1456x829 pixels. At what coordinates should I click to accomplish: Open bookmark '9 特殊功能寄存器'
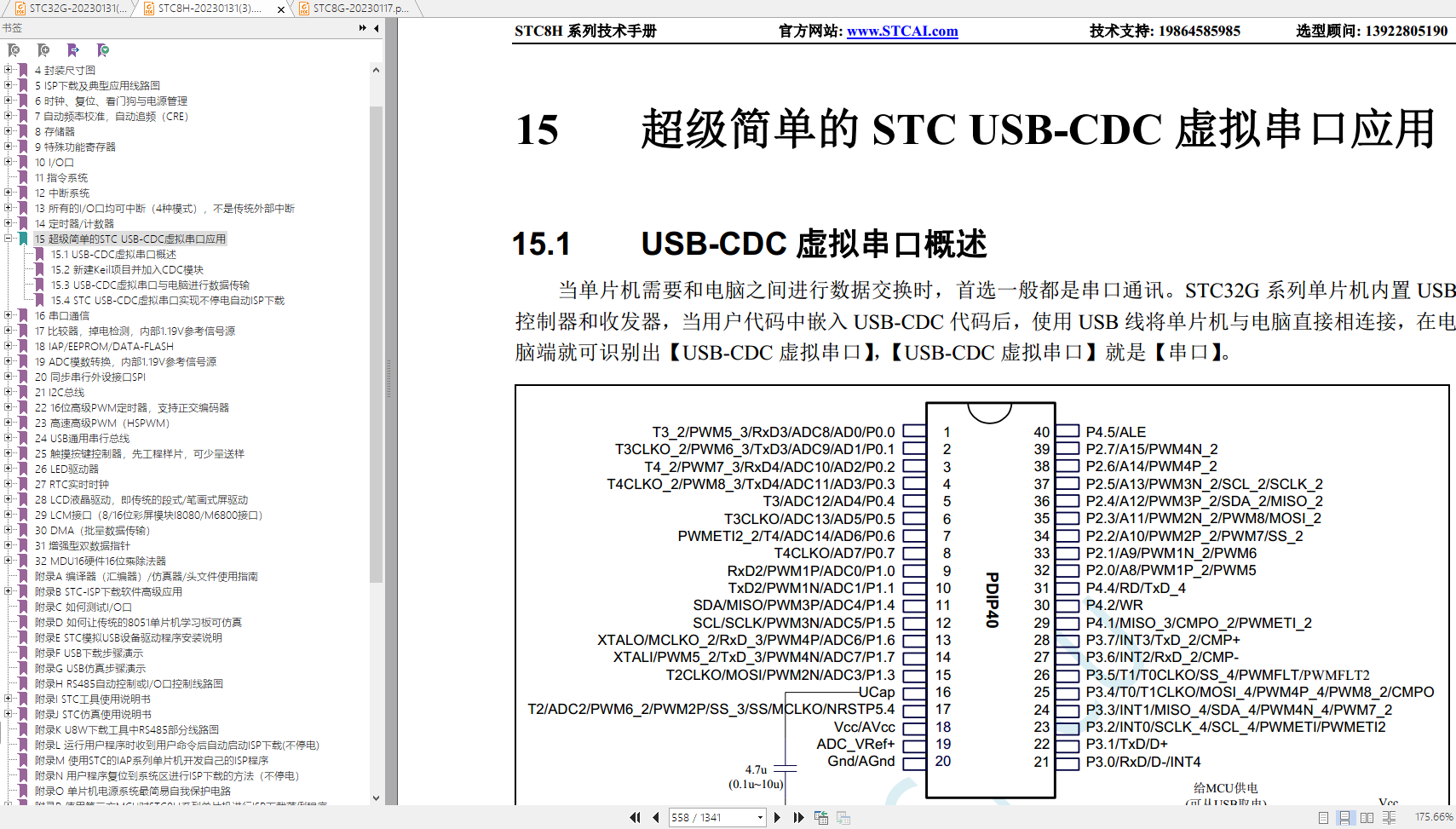click(x=75, y=147)
